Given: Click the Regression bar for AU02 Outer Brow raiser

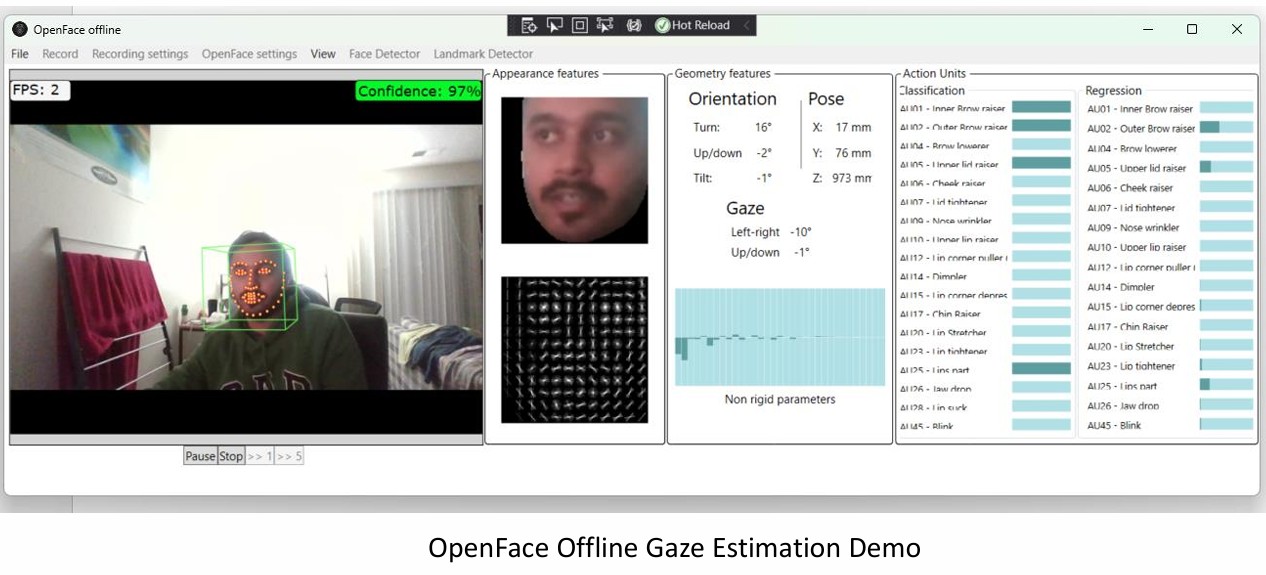Looking at the screenshot, I should point(1226,128).
